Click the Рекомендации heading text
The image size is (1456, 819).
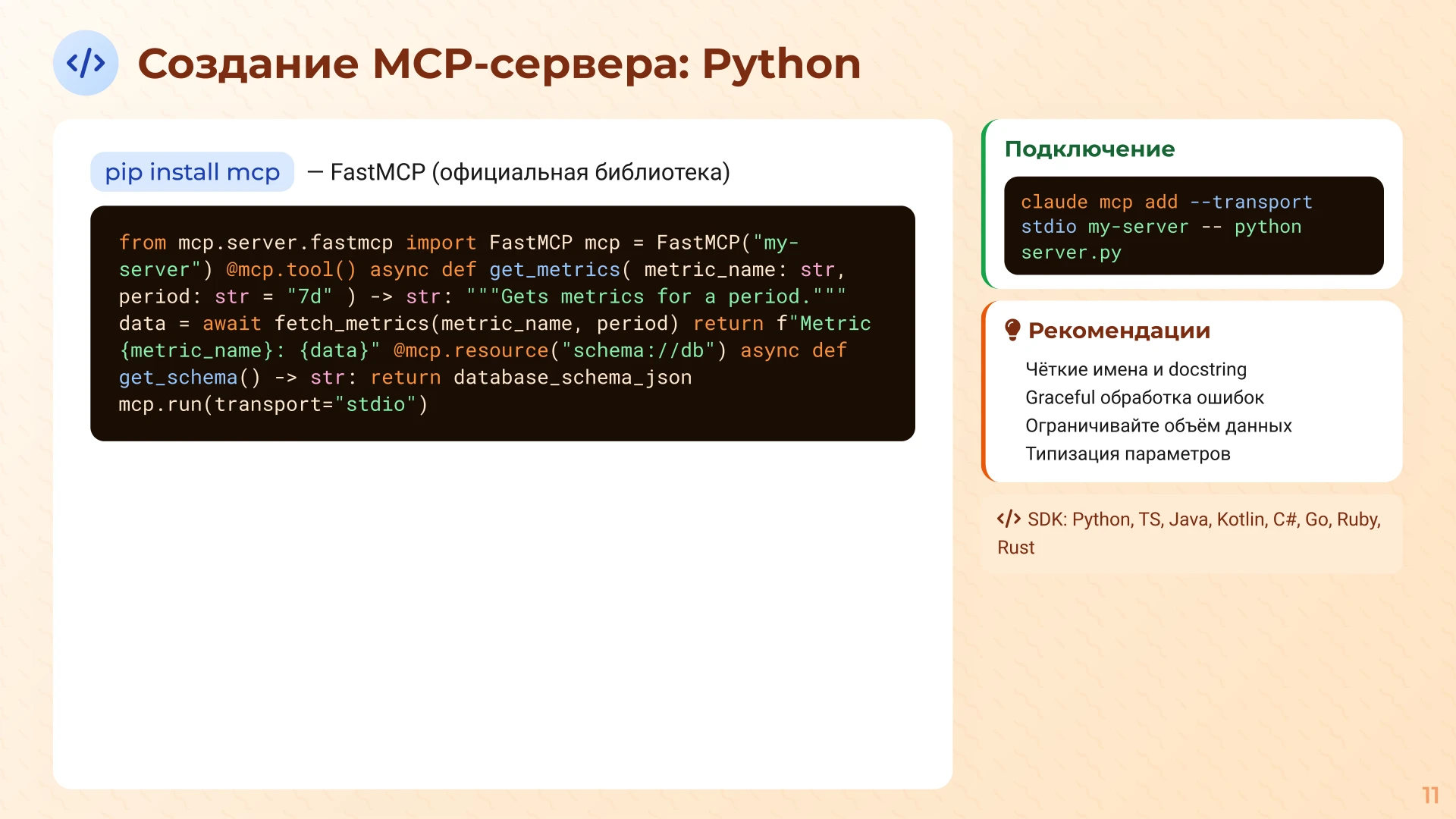[1119, 331]
